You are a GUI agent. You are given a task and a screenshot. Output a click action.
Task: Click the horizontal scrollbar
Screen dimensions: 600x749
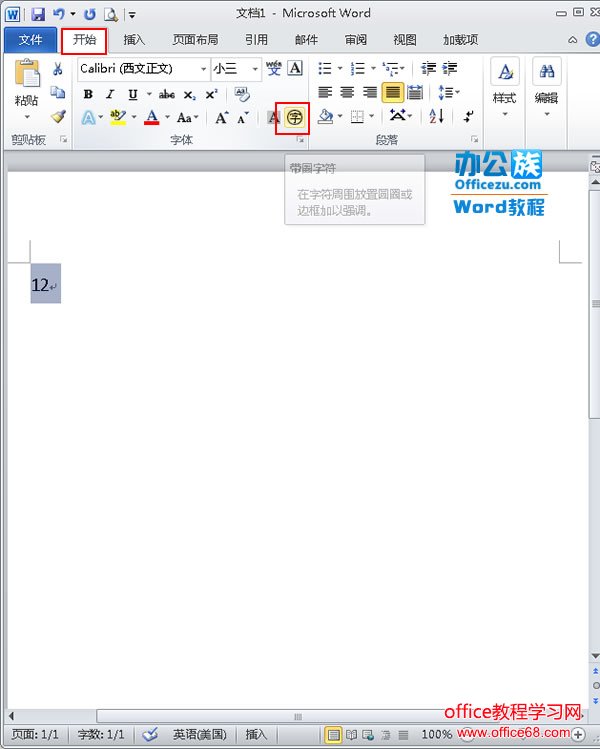296,716
